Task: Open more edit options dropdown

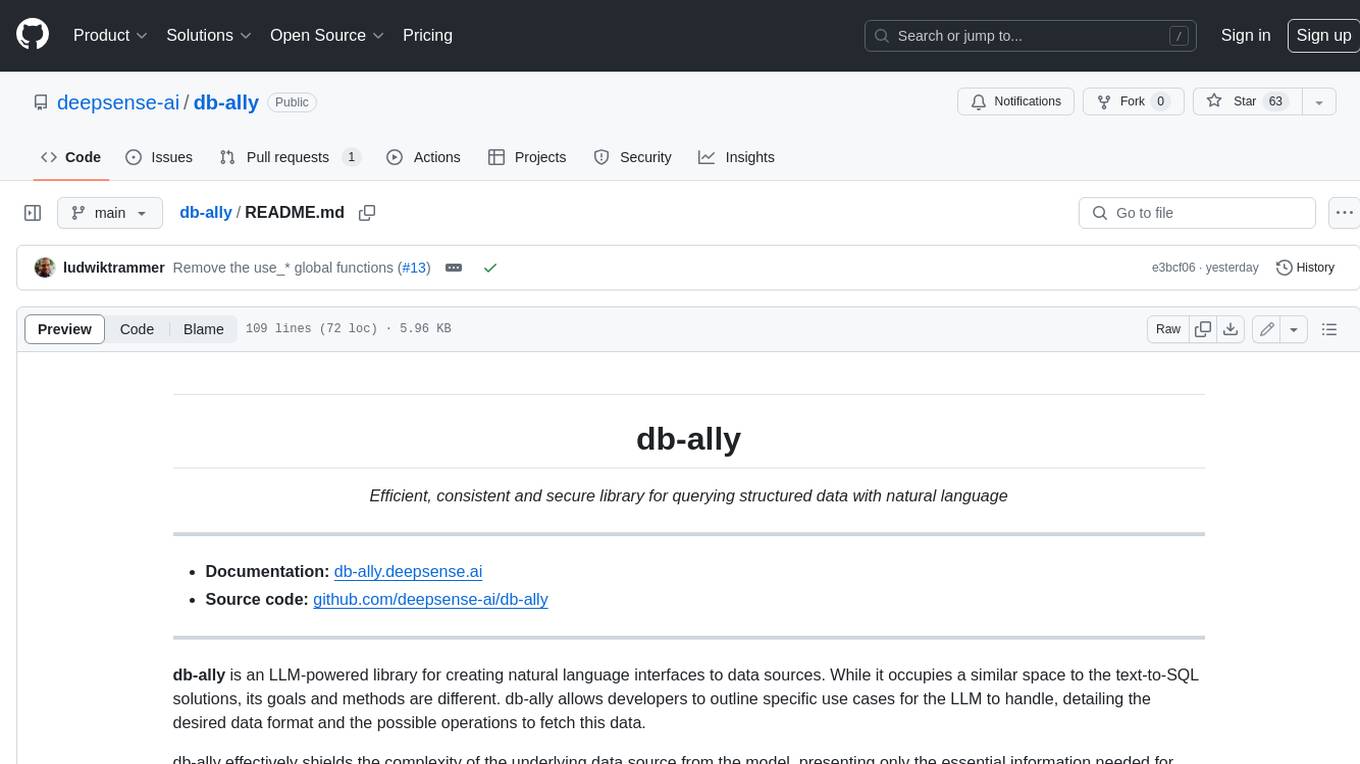Action: (x=1294, y=329)
